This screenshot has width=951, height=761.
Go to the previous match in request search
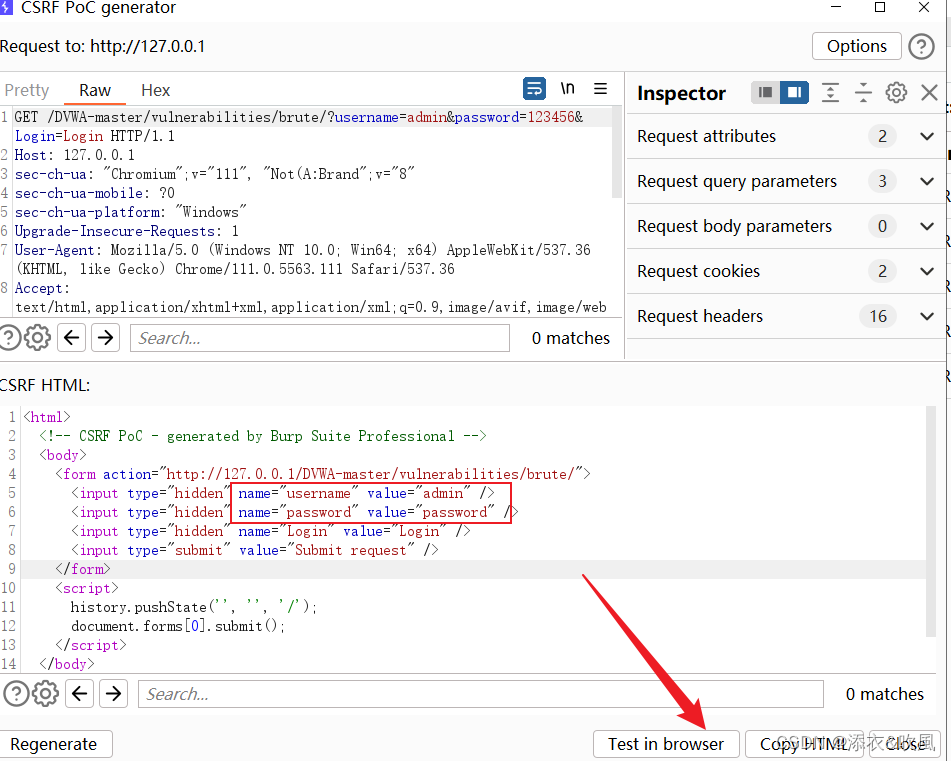click(x=72, y=337)
